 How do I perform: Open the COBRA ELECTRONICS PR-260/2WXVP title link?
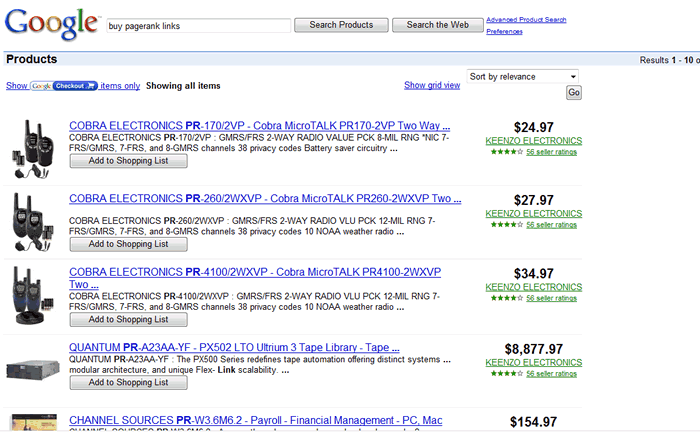click(x=265, y=199)
